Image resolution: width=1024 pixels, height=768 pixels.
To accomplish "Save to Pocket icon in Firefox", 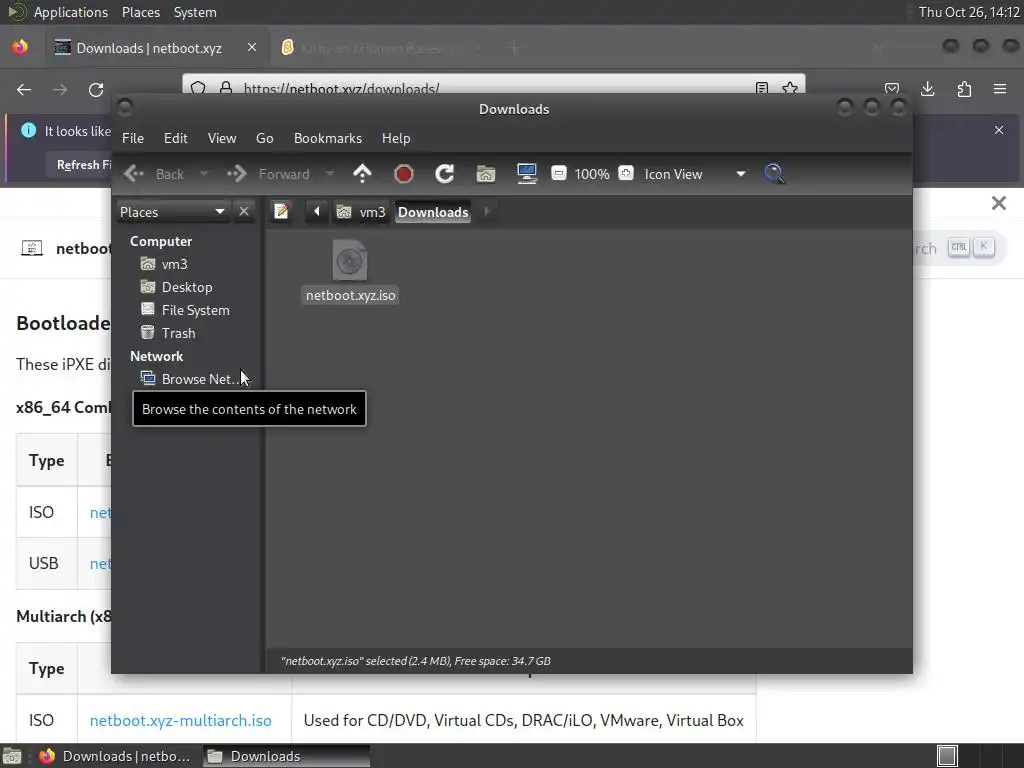I will click(891, 89).
